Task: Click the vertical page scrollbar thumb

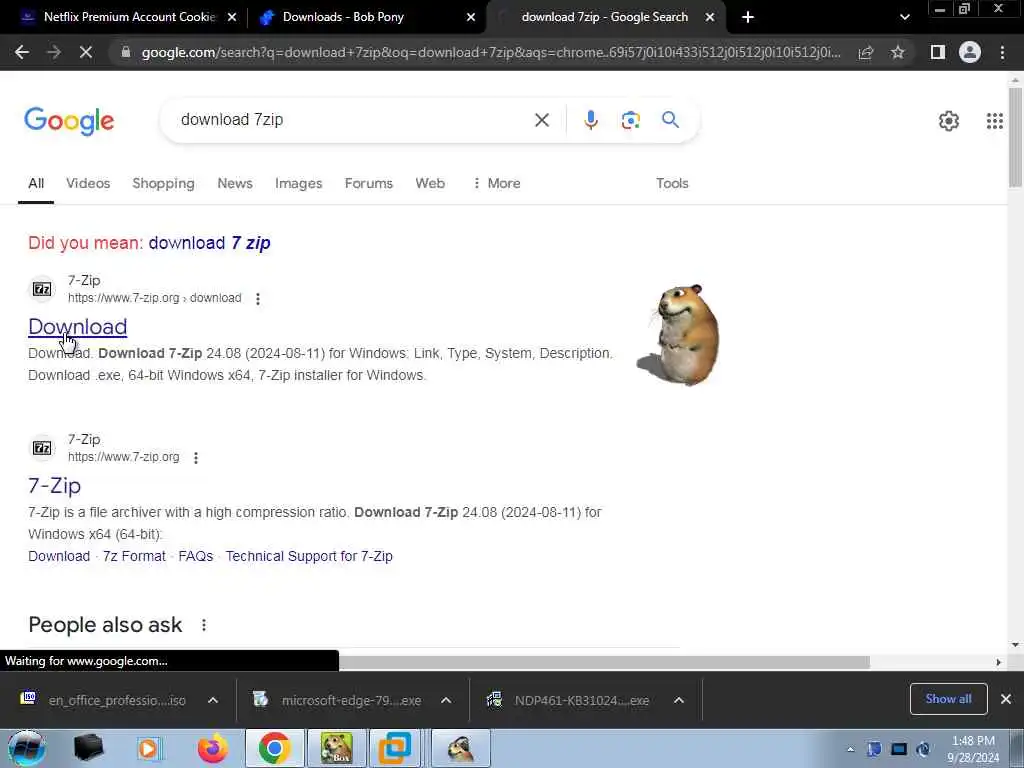Action: [x=1015, y=136]
